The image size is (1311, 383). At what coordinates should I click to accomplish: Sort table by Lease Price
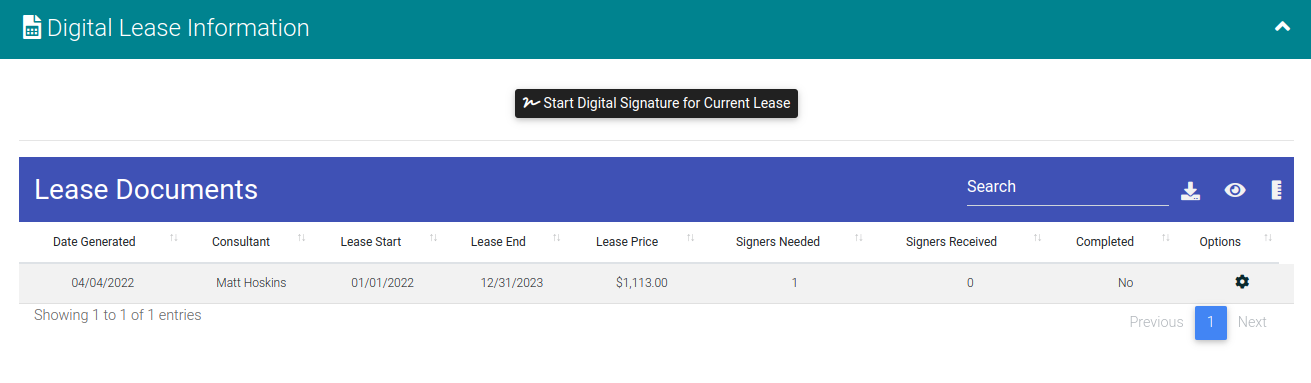pos(627,242)
